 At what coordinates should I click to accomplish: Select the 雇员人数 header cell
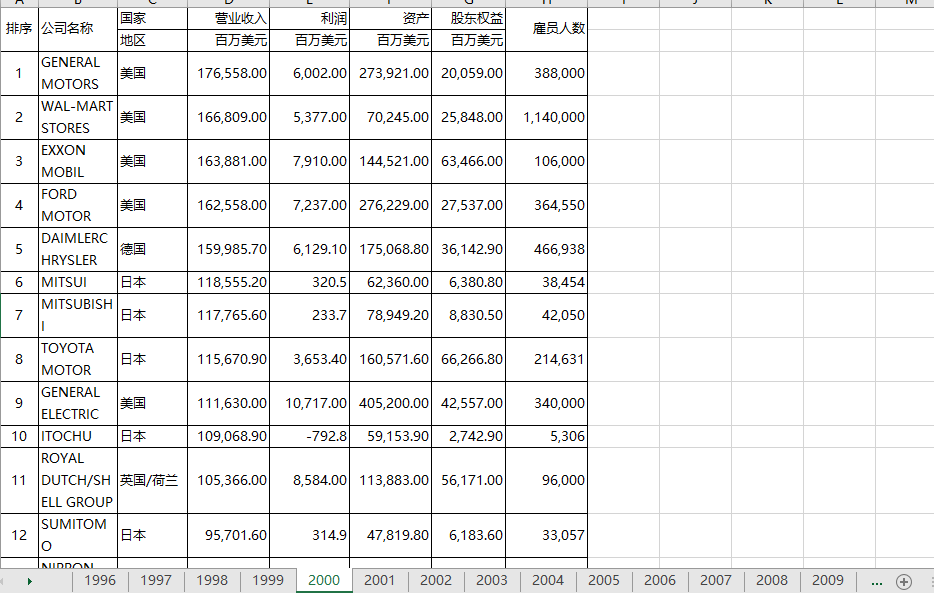tap(547, 29)
